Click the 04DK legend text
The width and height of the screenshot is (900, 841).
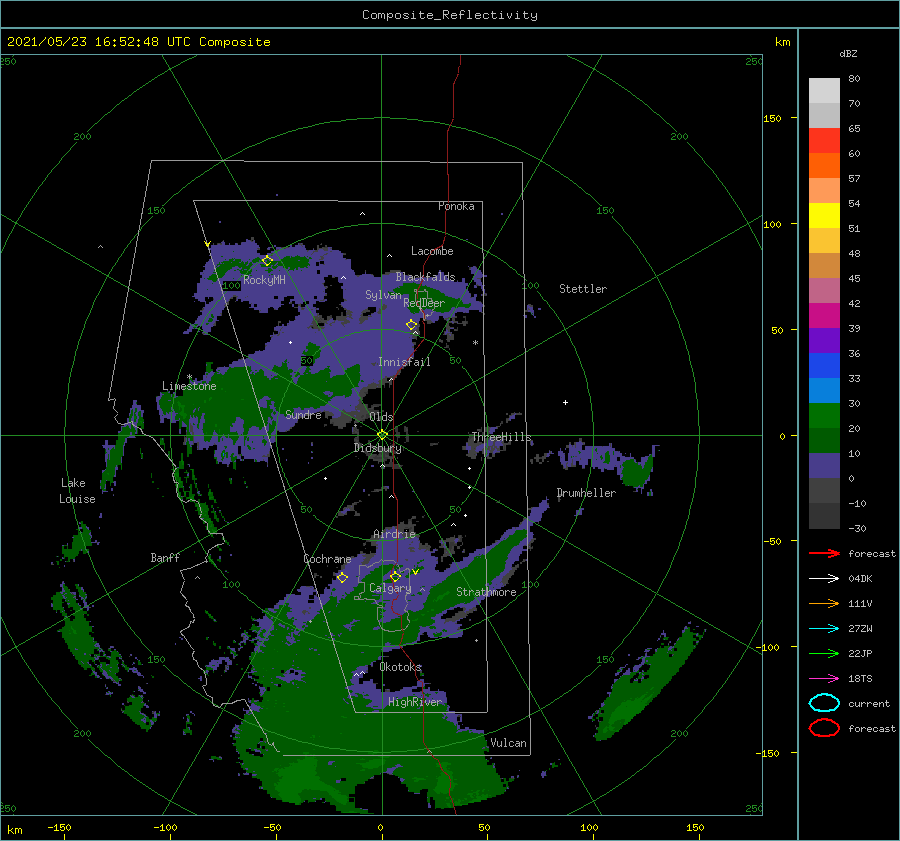(860, 579)
